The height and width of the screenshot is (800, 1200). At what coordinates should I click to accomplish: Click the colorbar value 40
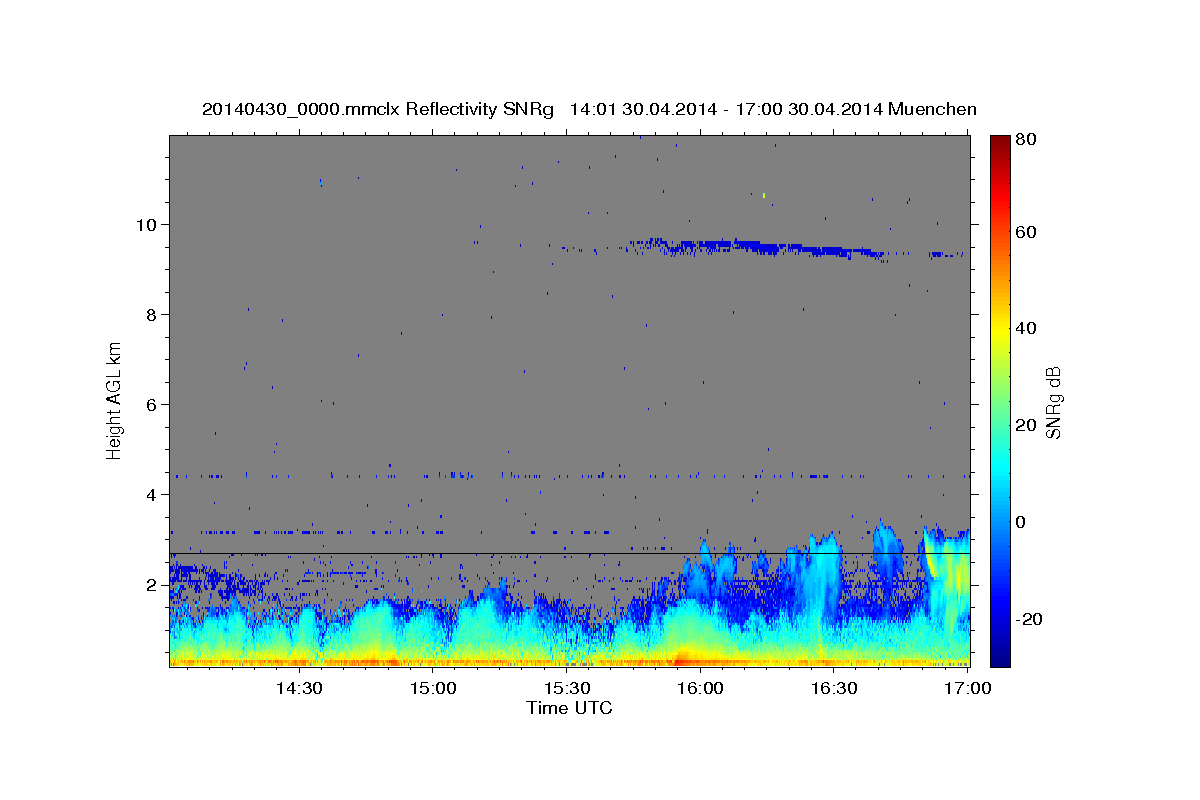click(x=1028, y=328)
